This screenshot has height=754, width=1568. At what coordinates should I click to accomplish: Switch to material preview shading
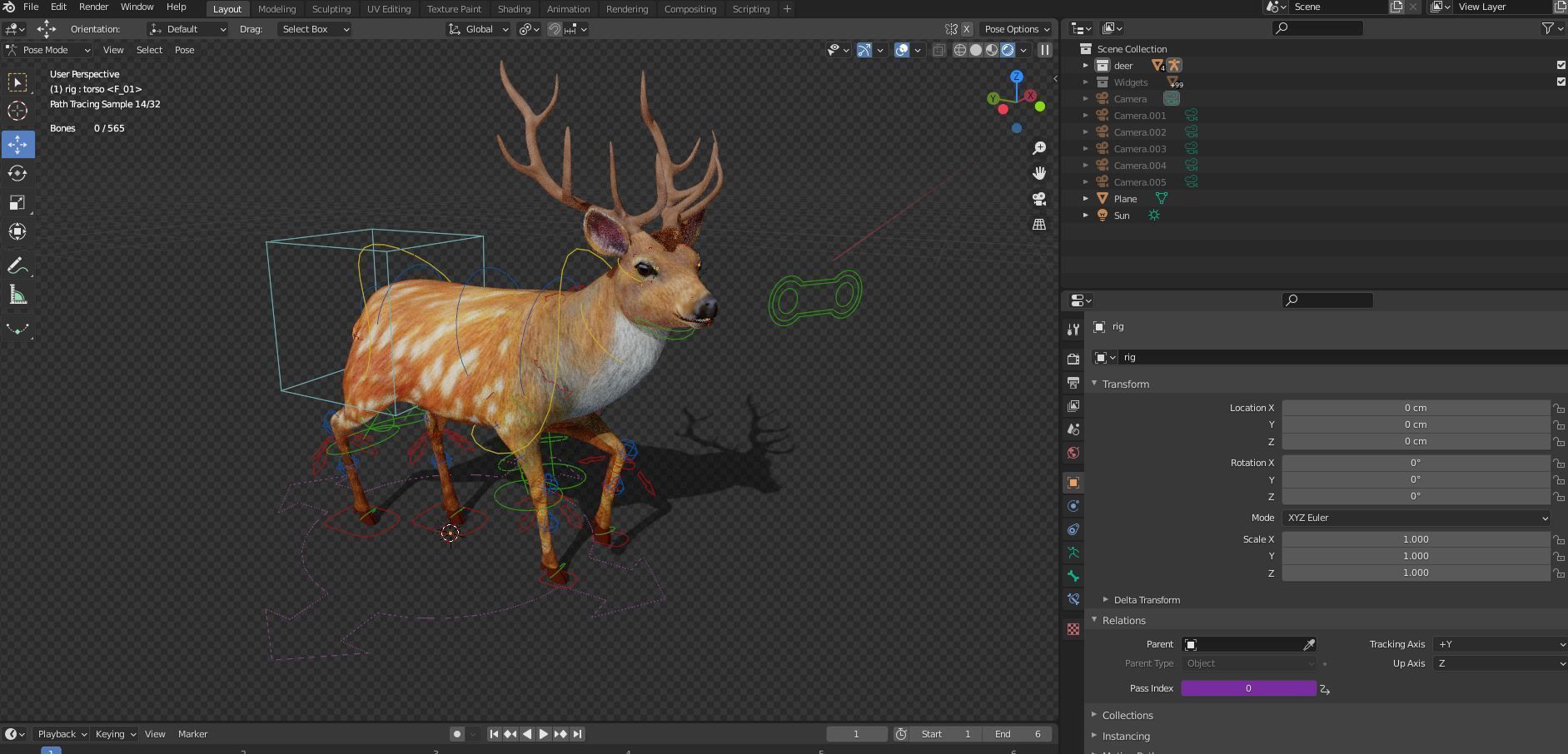992,50
